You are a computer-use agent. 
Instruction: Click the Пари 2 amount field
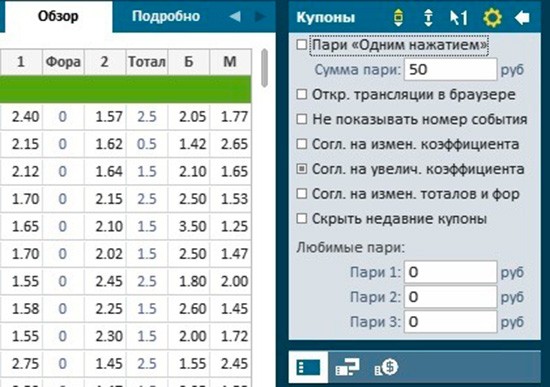(450, 297)
